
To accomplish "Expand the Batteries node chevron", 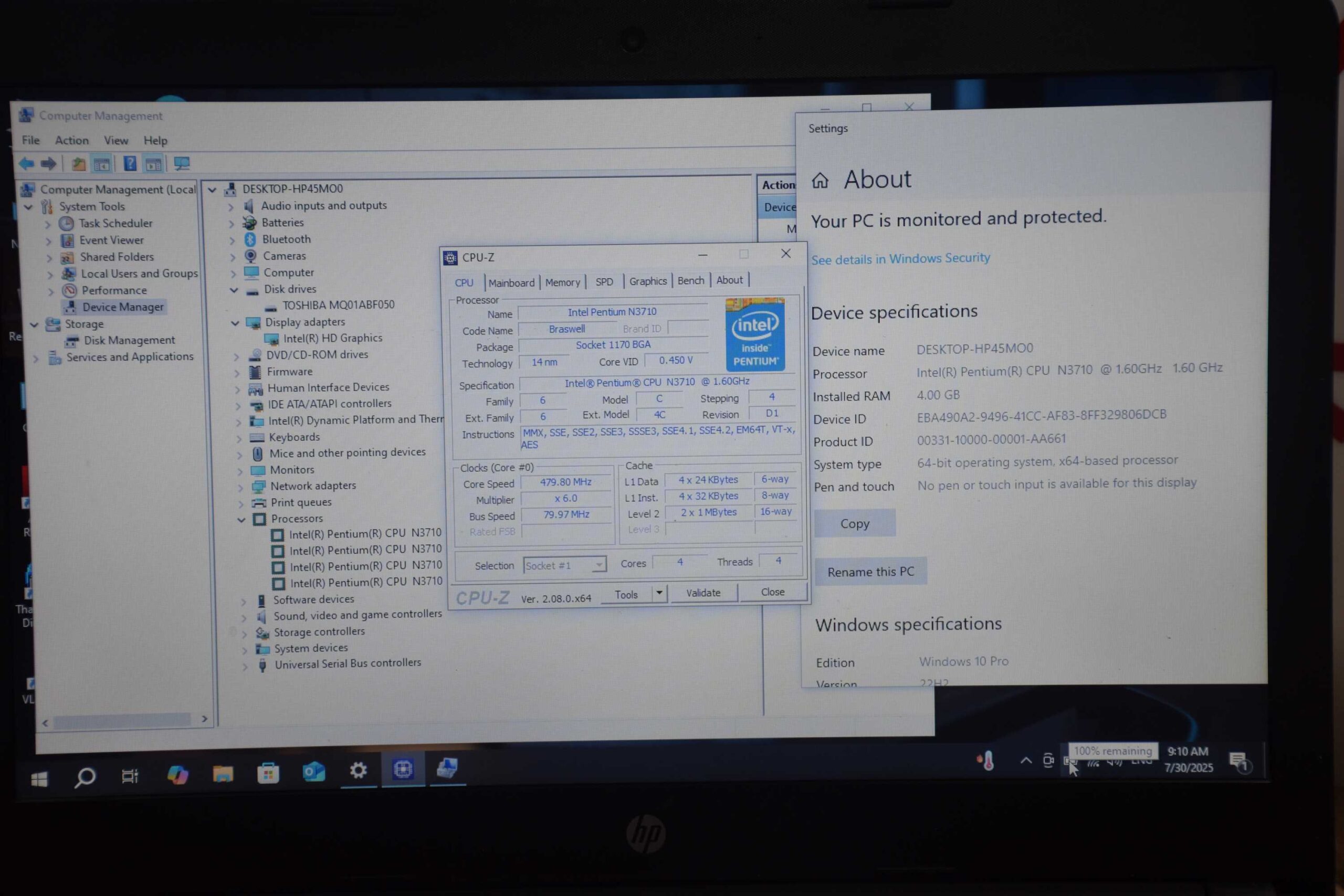I will tap(231, 224).
